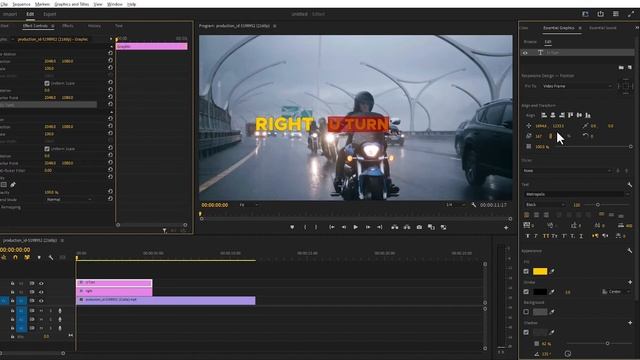The image size is (640, 360).
Task: Toggle the Fill checkbox in Appearance
Action: tap(526, 271)
